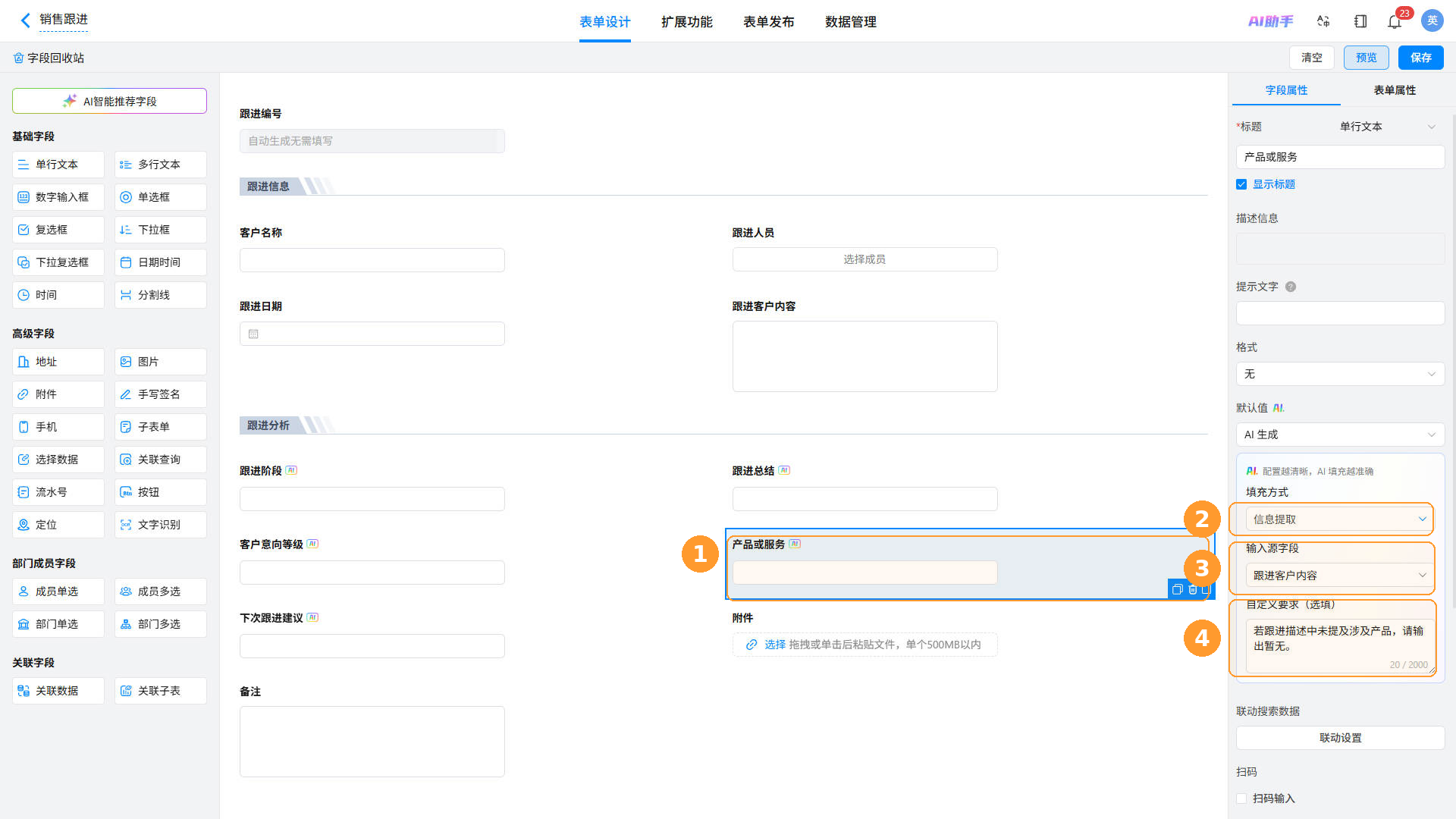Screen dimensions: 1456x819
Task: Open the 跟进日期 date picker
Action: (372, 334)
